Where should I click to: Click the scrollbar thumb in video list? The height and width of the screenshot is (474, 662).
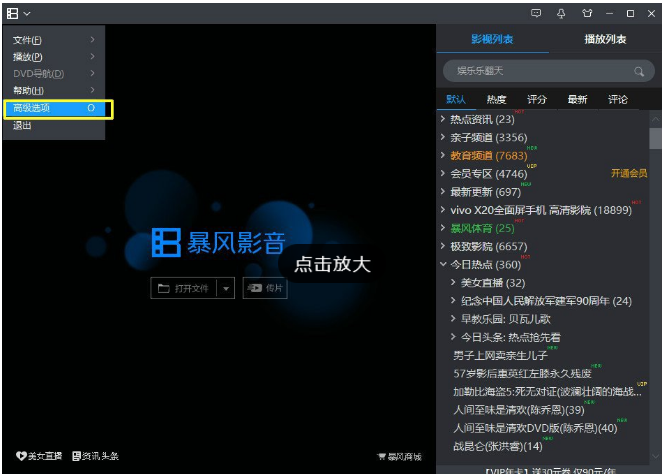[655, 138]
